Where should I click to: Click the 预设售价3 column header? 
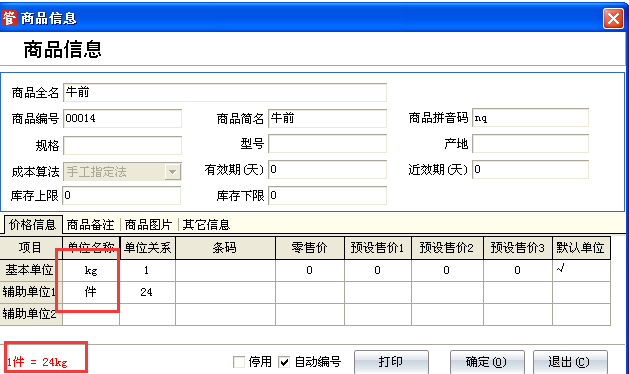click(518, 248)
